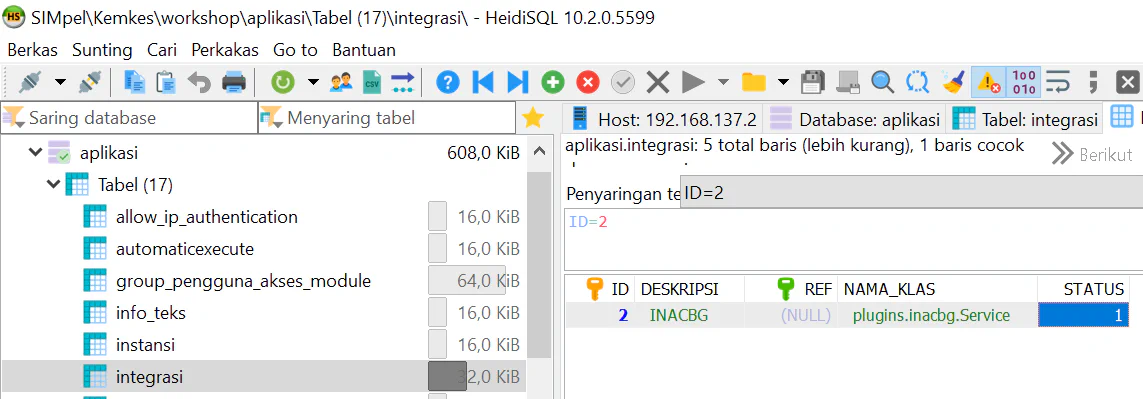This screenshot has width=1143, height=399.
Task: Select the info_teks table in tree
Action: pos(150,313)
